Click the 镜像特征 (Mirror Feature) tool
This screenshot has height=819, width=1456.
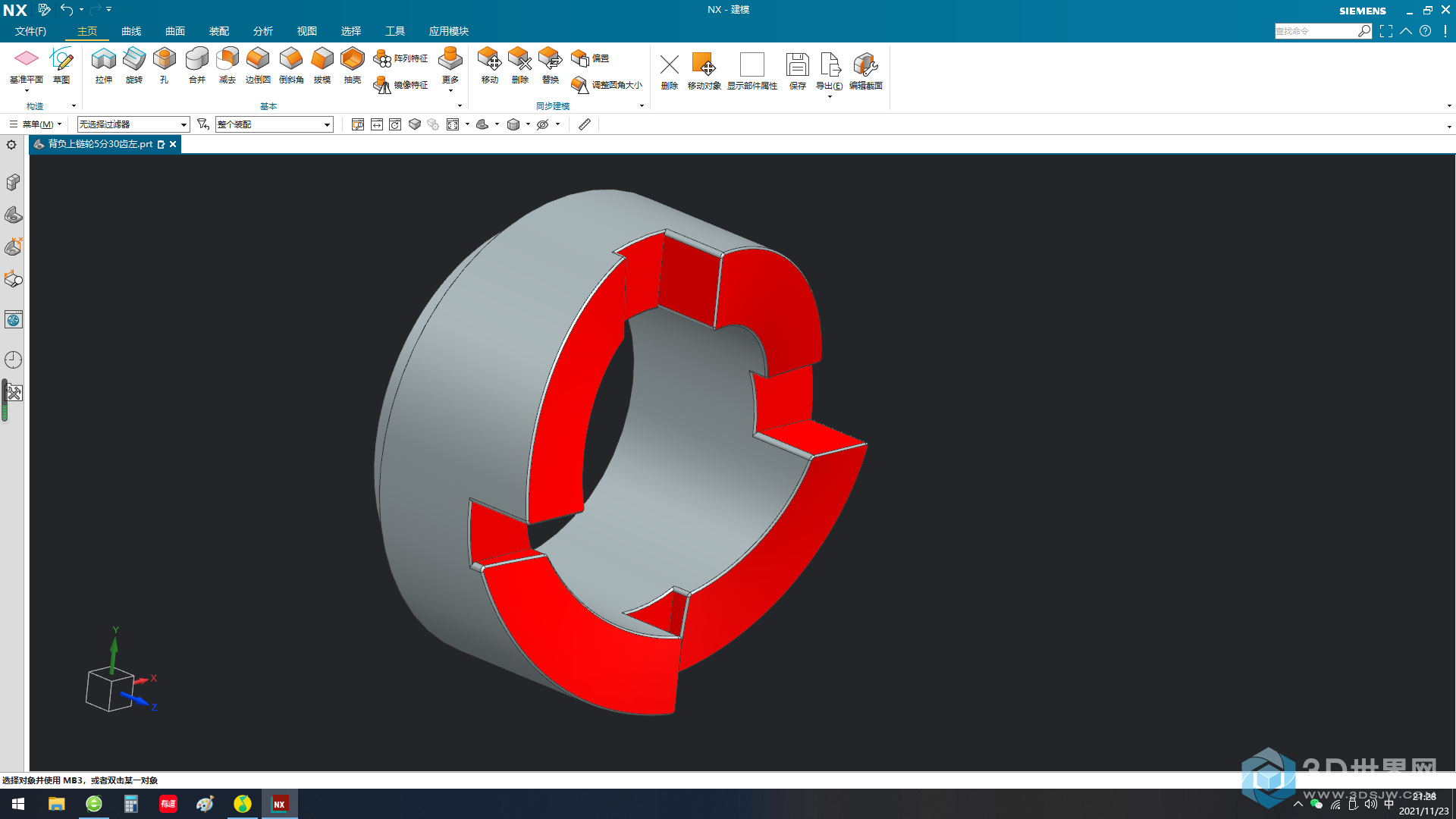click(x=400, y=85)
